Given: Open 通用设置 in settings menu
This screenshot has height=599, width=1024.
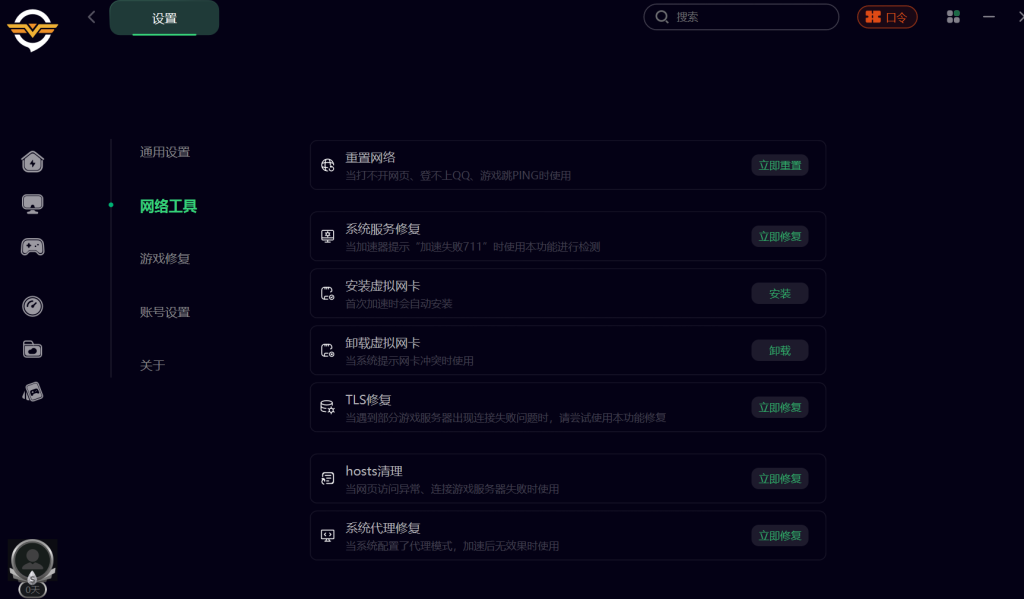Looking at the screenshot, I should pos(165,152).
